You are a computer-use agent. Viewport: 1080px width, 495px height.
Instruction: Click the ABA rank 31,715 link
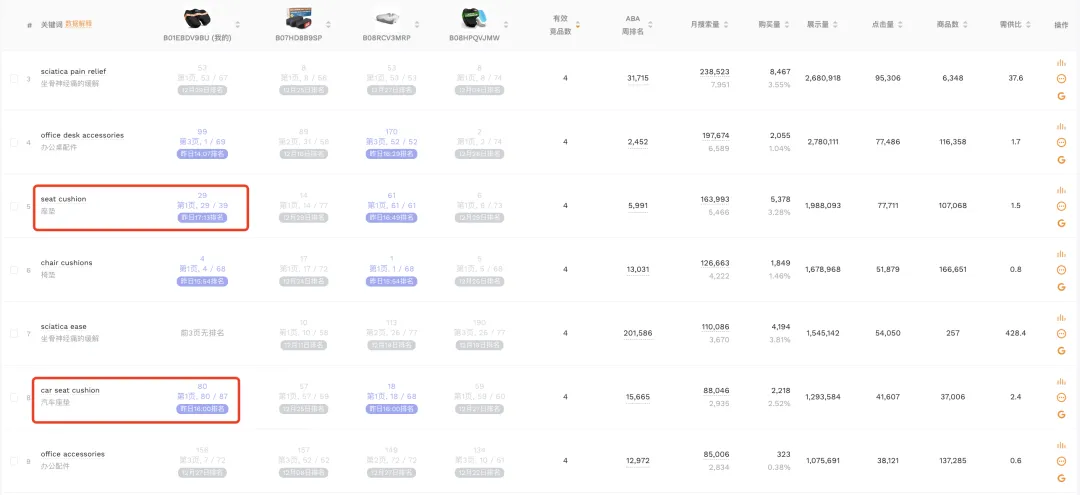coord(638,78)
